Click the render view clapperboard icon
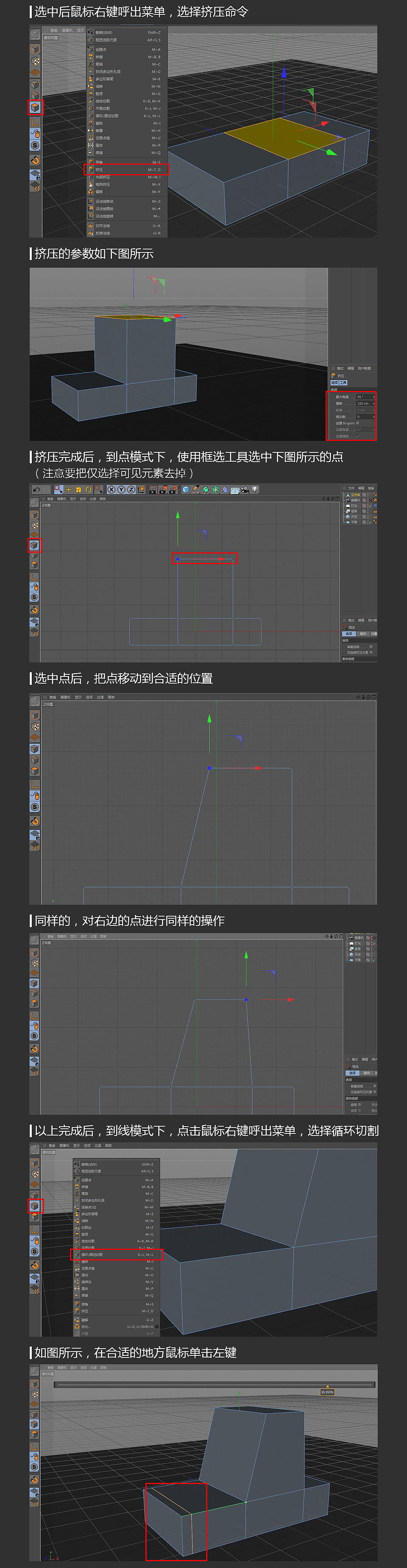 tap(153, 489)
